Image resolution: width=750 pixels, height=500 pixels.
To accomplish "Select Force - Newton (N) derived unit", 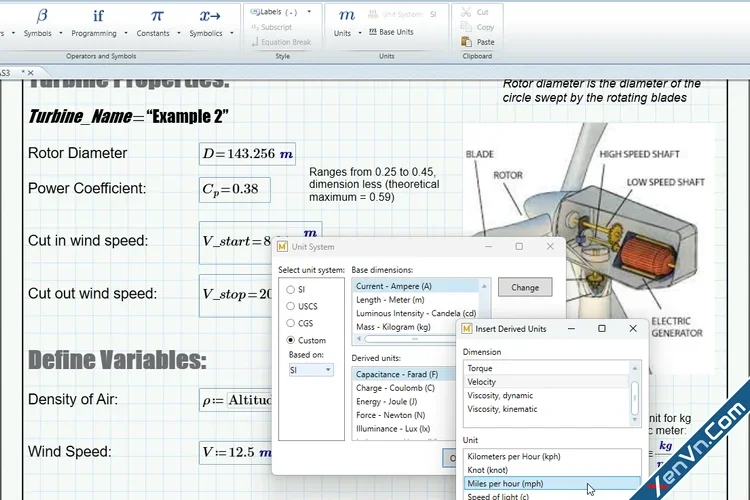I will [x=405, y=415].
